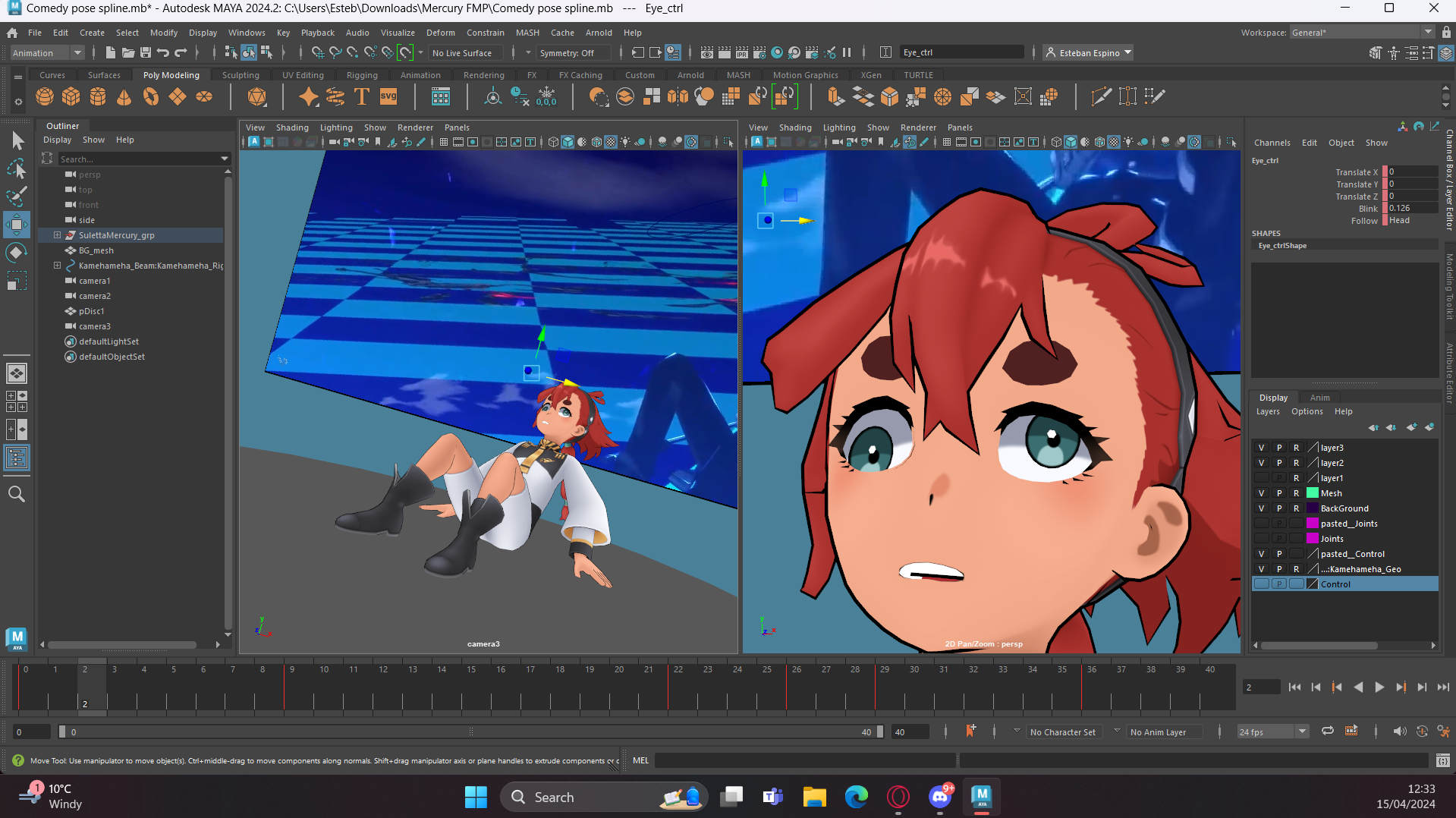Create new scene file icon

tap(111, 52)
